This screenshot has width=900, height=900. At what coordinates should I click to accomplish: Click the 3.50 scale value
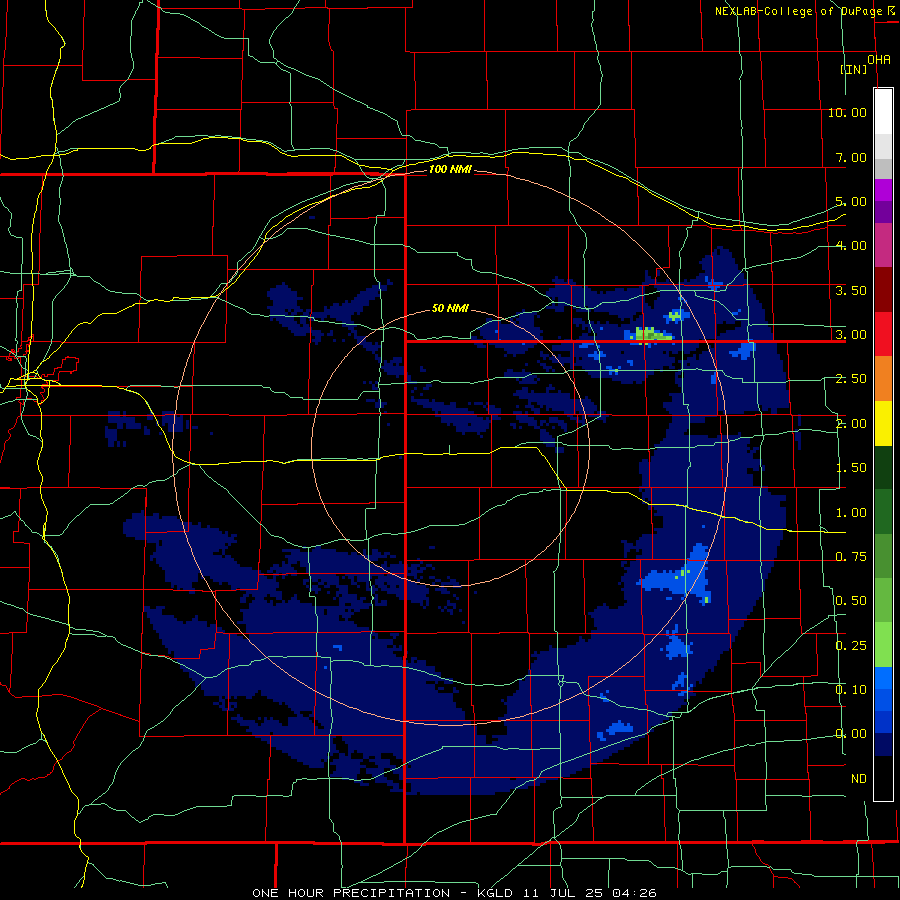tap(851, 290)
